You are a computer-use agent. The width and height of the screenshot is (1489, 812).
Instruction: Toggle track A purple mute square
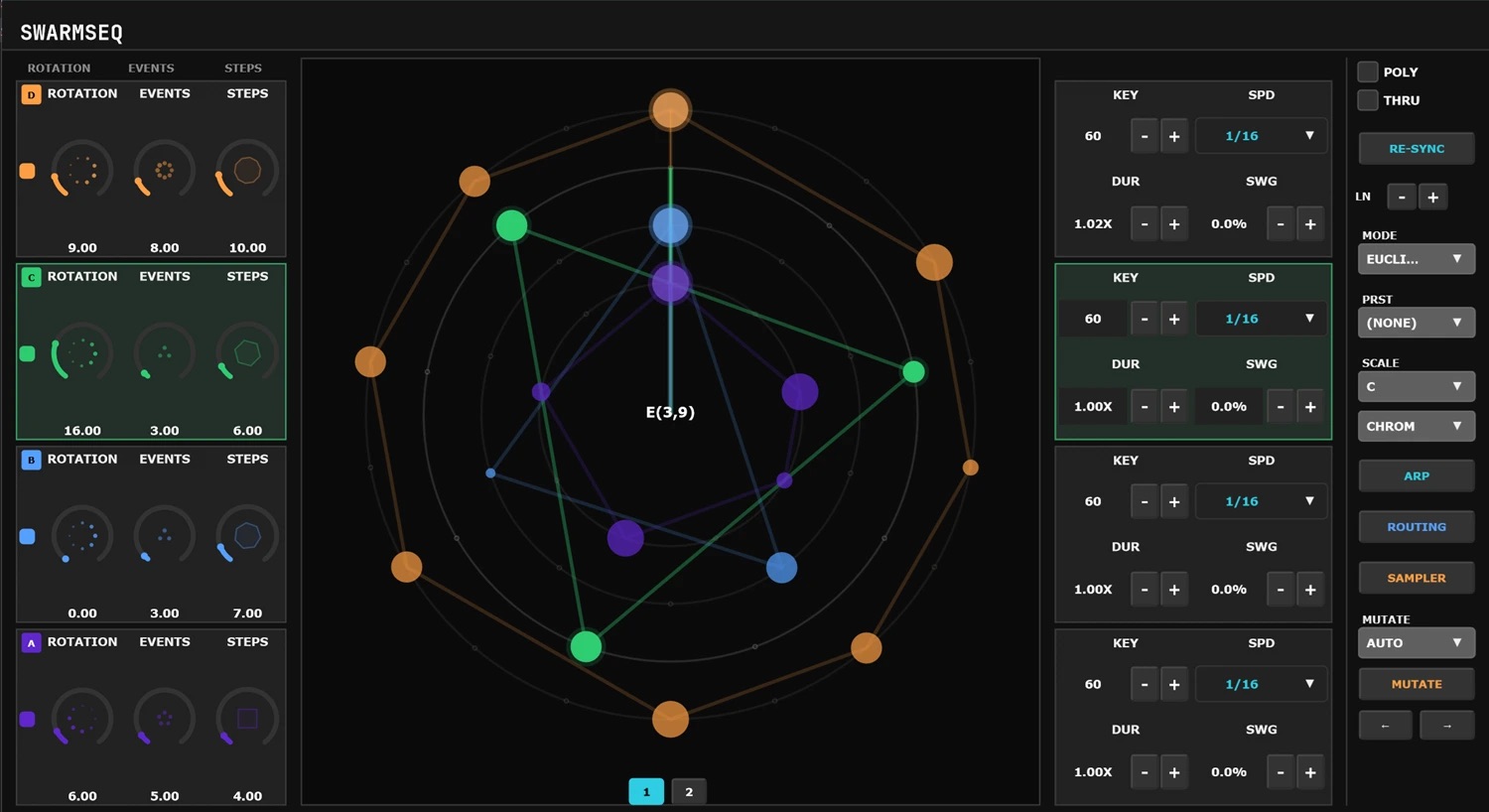tap(28, 719)
